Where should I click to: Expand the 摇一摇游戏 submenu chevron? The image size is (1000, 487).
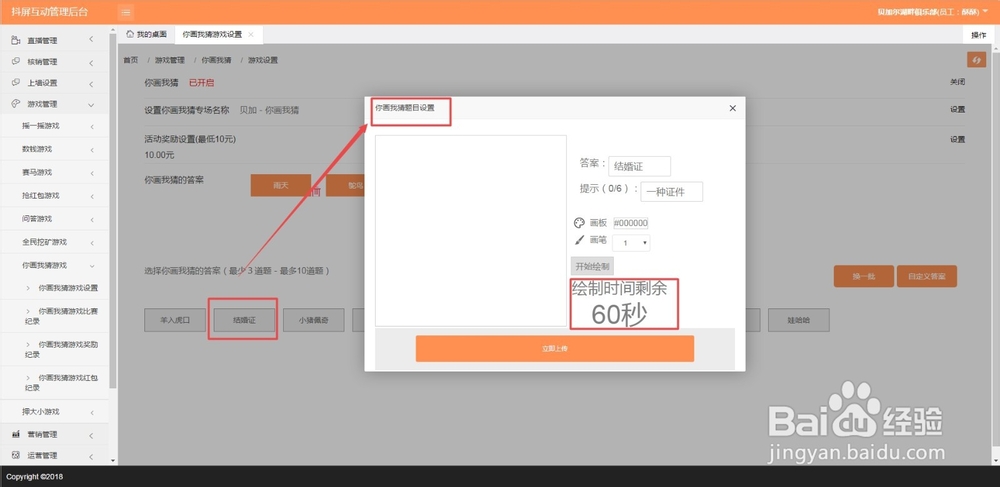[x=92, y=127]
